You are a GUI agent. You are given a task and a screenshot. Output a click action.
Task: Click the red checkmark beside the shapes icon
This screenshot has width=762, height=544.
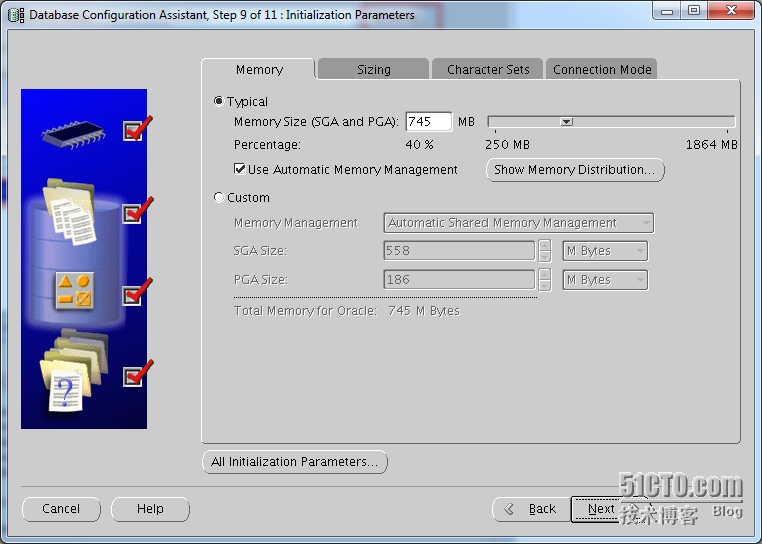[x=137, y=292]
